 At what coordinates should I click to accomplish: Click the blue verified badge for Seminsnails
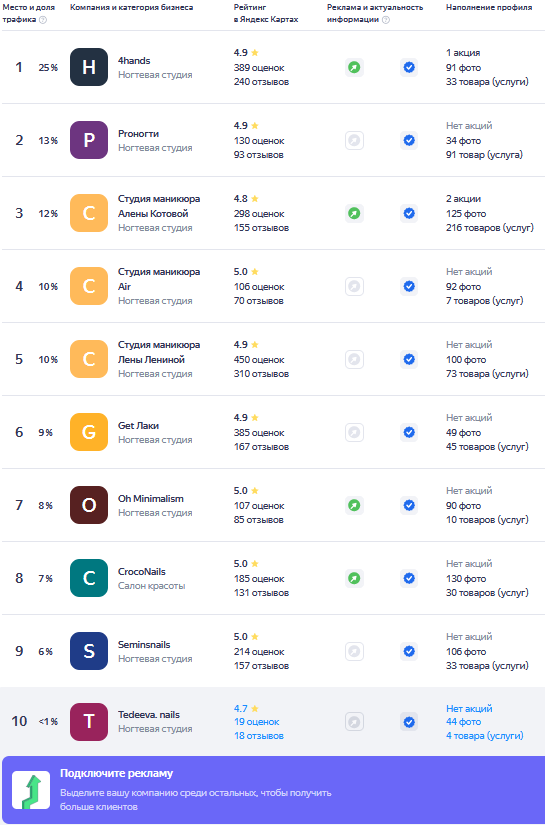pos(409,651)
